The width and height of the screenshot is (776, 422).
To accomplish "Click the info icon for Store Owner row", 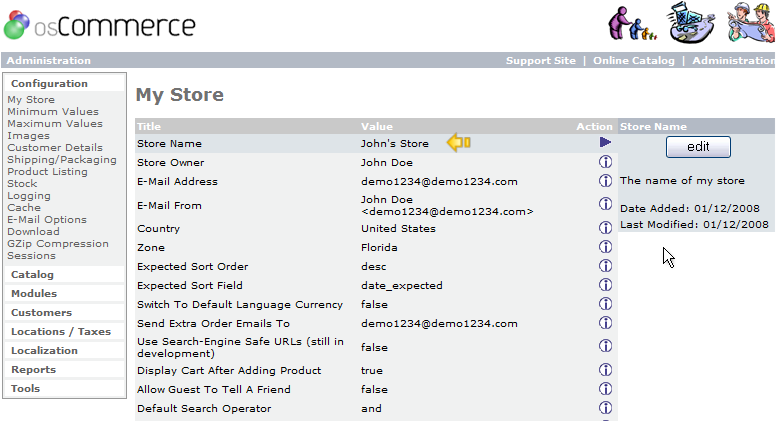I will (605, 162).
